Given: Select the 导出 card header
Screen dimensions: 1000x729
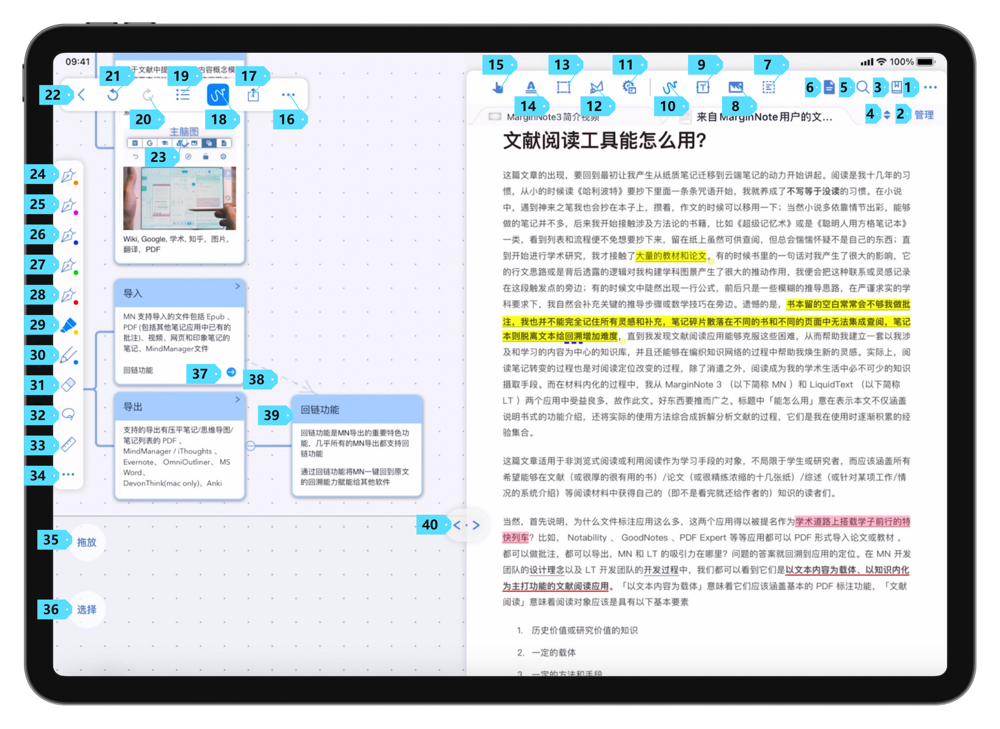Looking at the screenshot, I should click(x=180, y=407).
